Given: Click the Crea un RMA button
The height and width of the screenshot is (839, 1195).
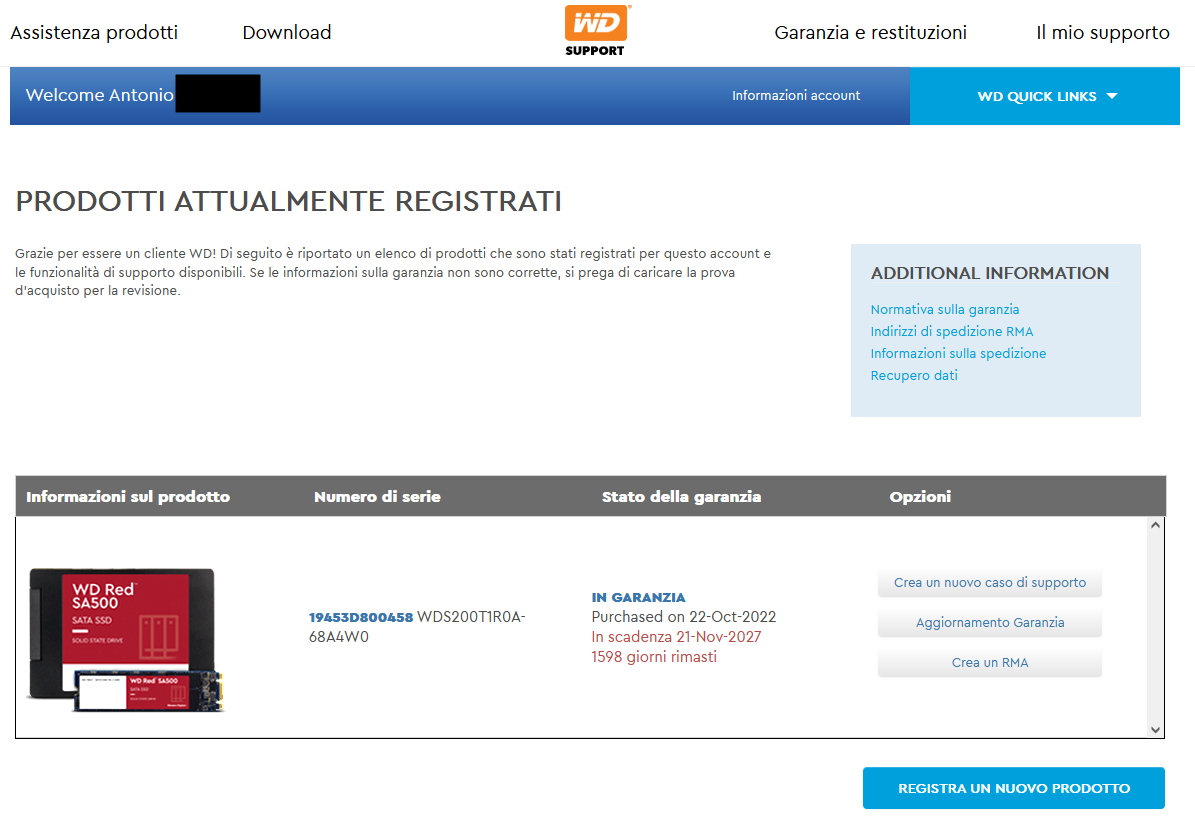Looking at the screenshot, I should pos(989,663).
